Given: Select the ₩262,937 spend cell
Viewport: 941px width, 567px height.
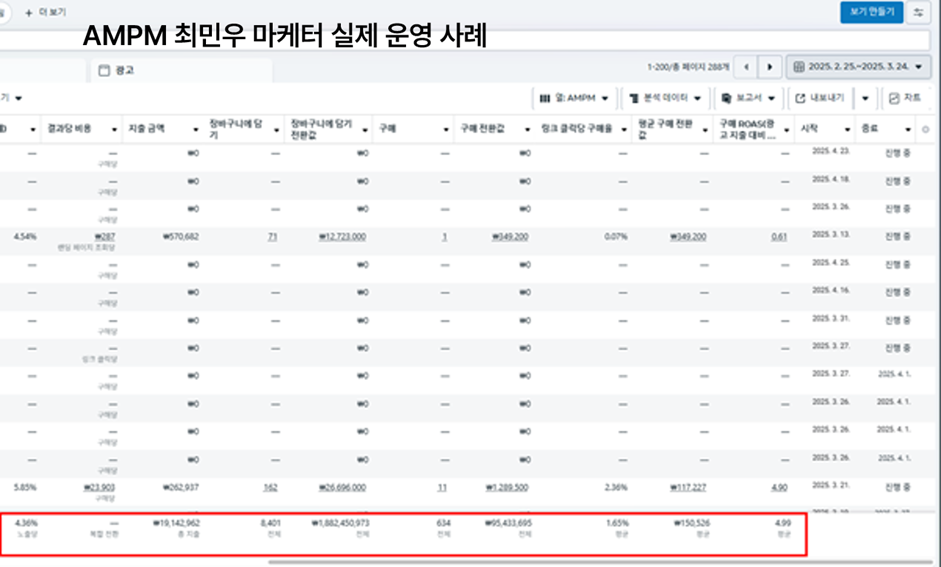Looking at the screenshot, I should coord(181,488).
